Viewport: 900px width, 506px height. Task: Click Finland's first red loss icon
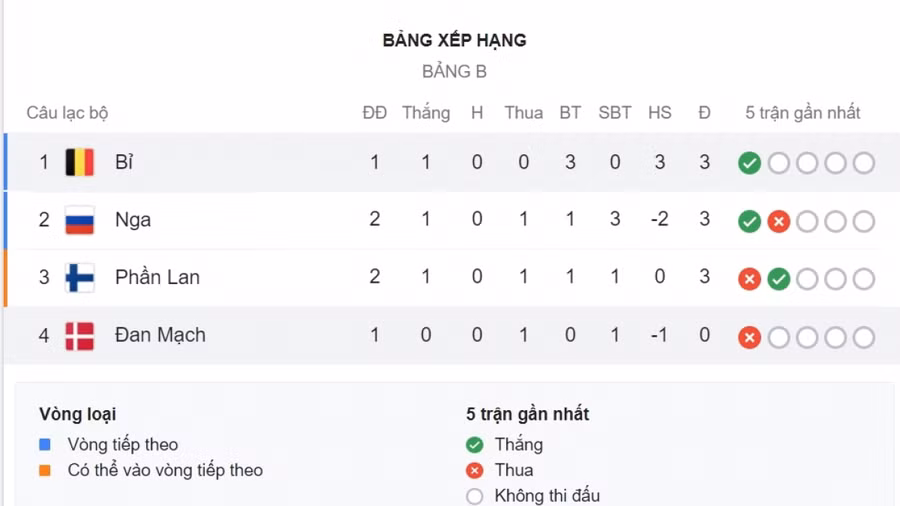[x=749, y=279]
